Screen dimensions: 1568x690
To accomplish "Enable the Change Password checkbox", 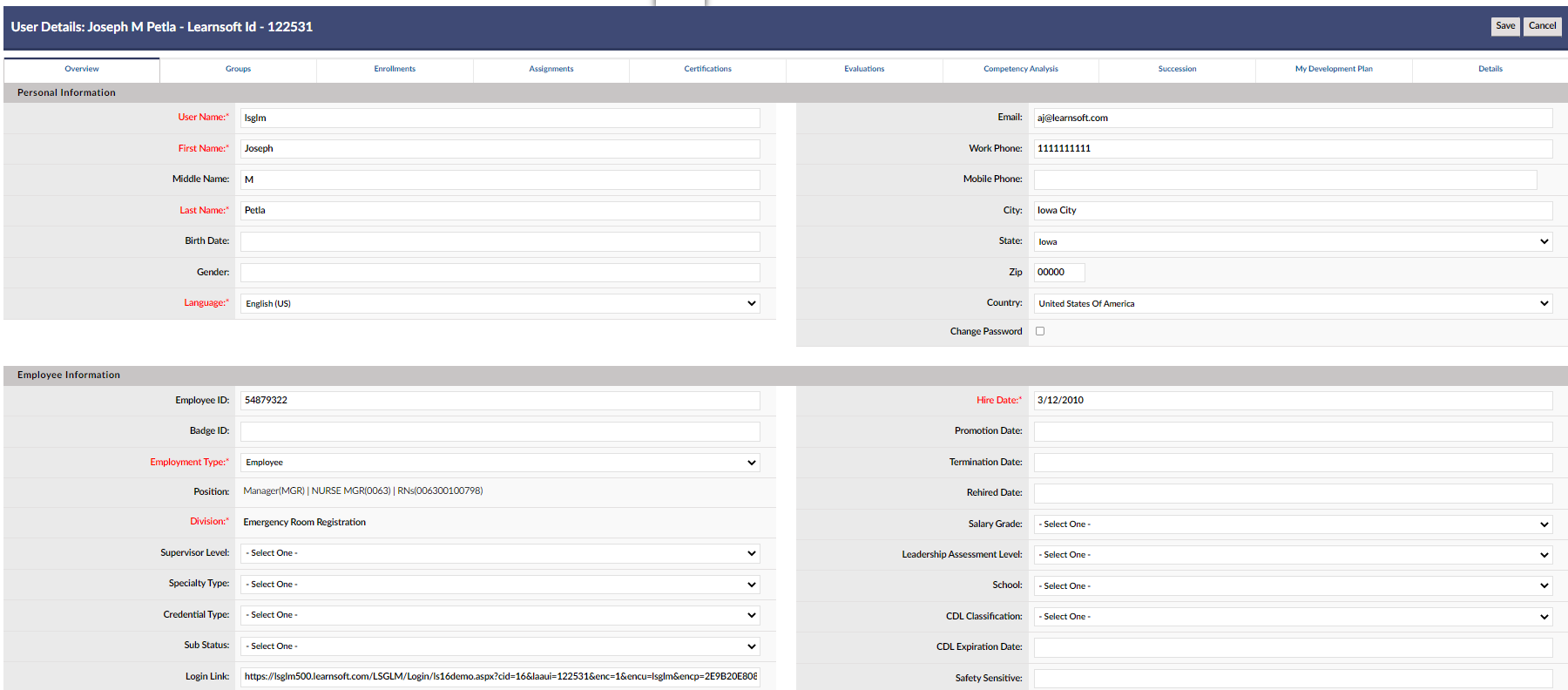I will pos(1040,331).
